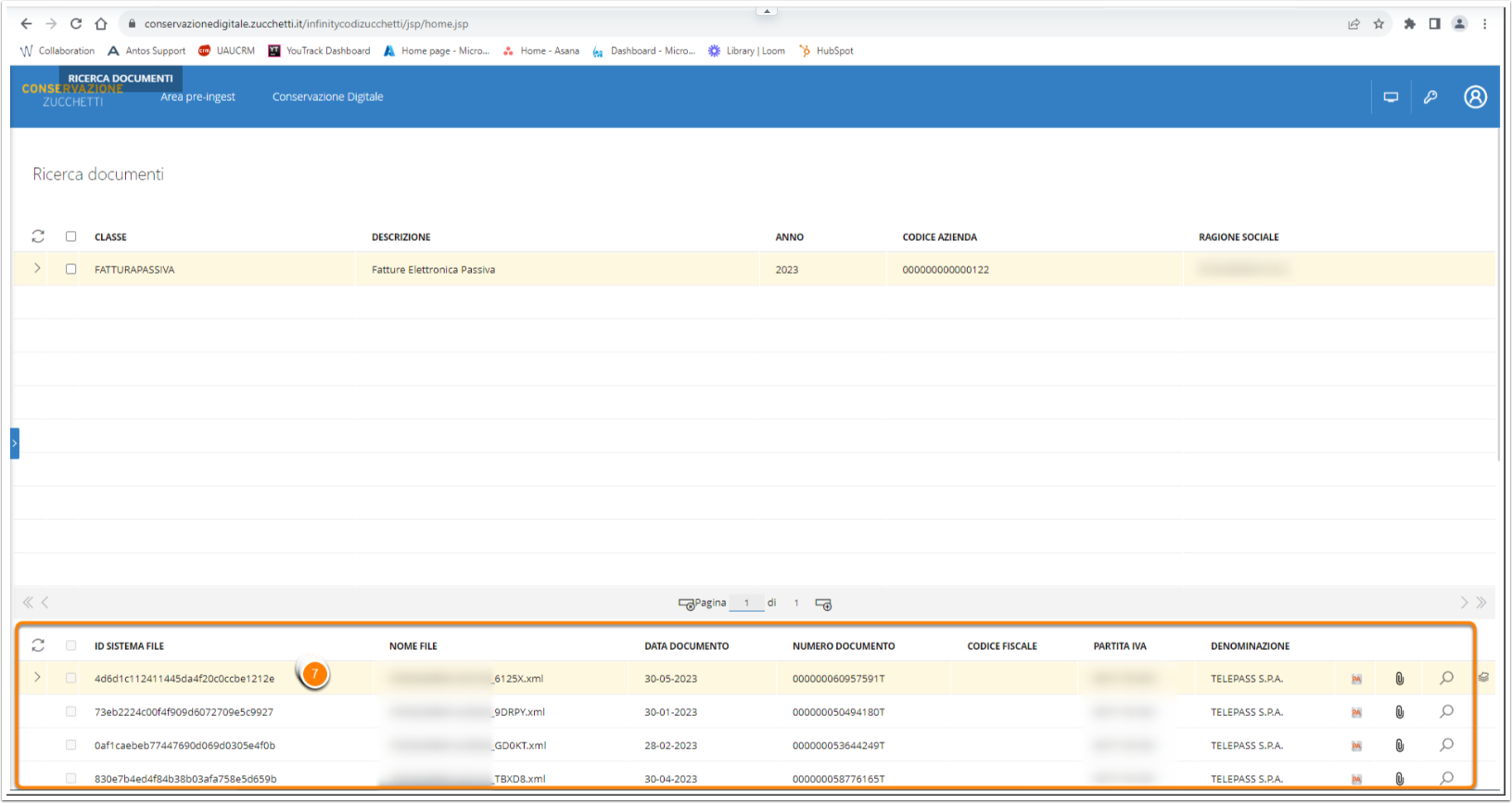Open PA viewer for 30-01-2023 document

1356,712
